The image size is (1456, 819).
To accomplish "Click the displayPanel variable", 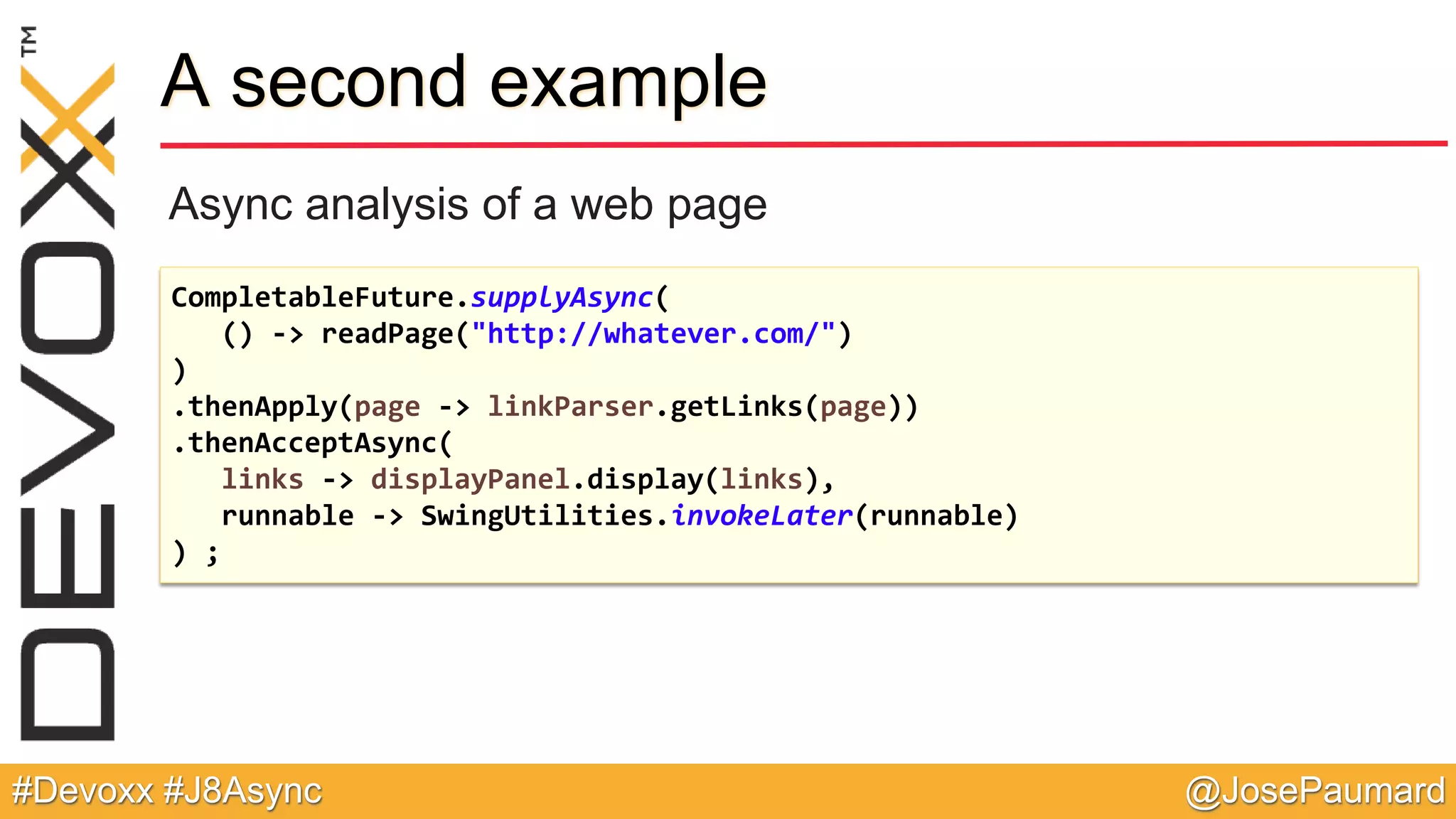I will click(x=470, y=479).
